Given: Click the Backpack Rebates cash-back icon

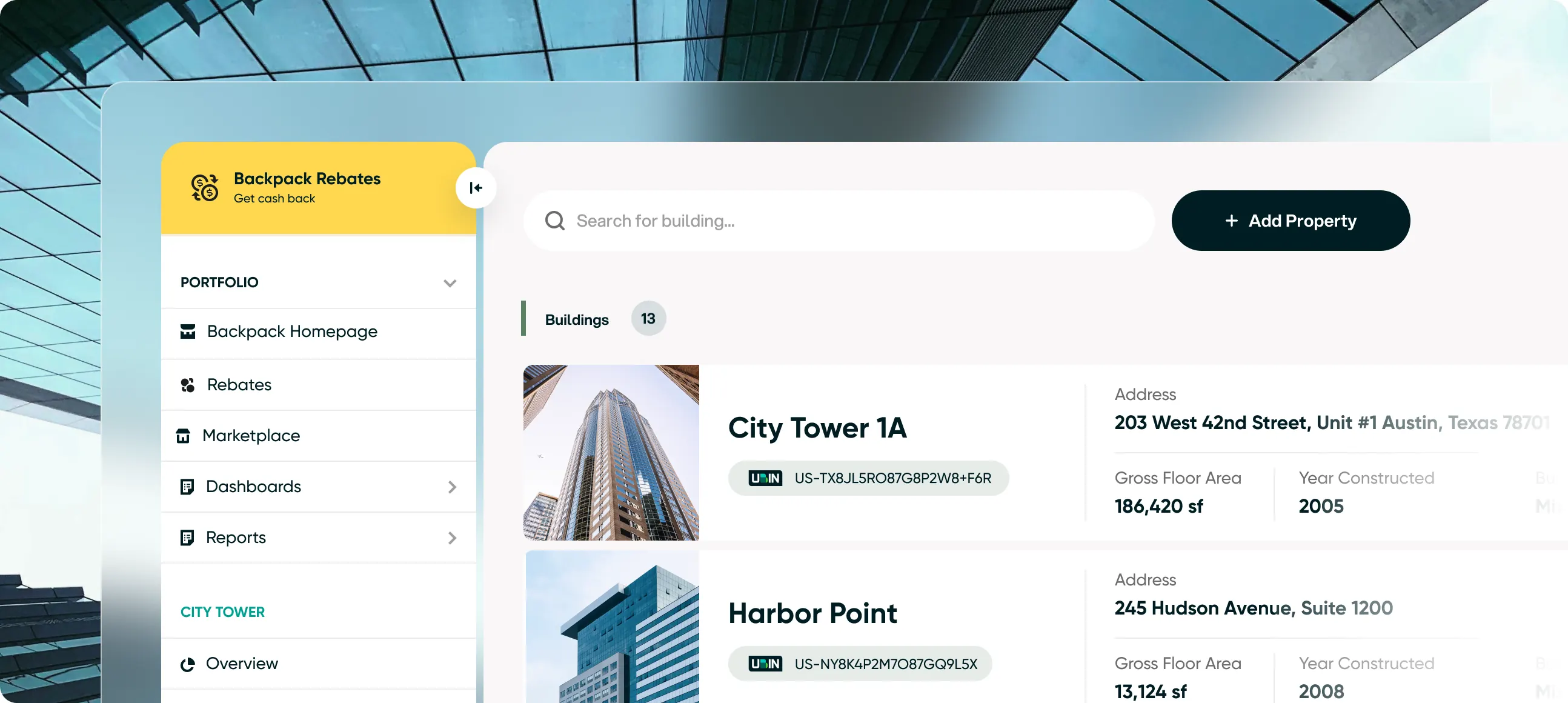Looking at the screenshot, I should [x=205, y=187].
